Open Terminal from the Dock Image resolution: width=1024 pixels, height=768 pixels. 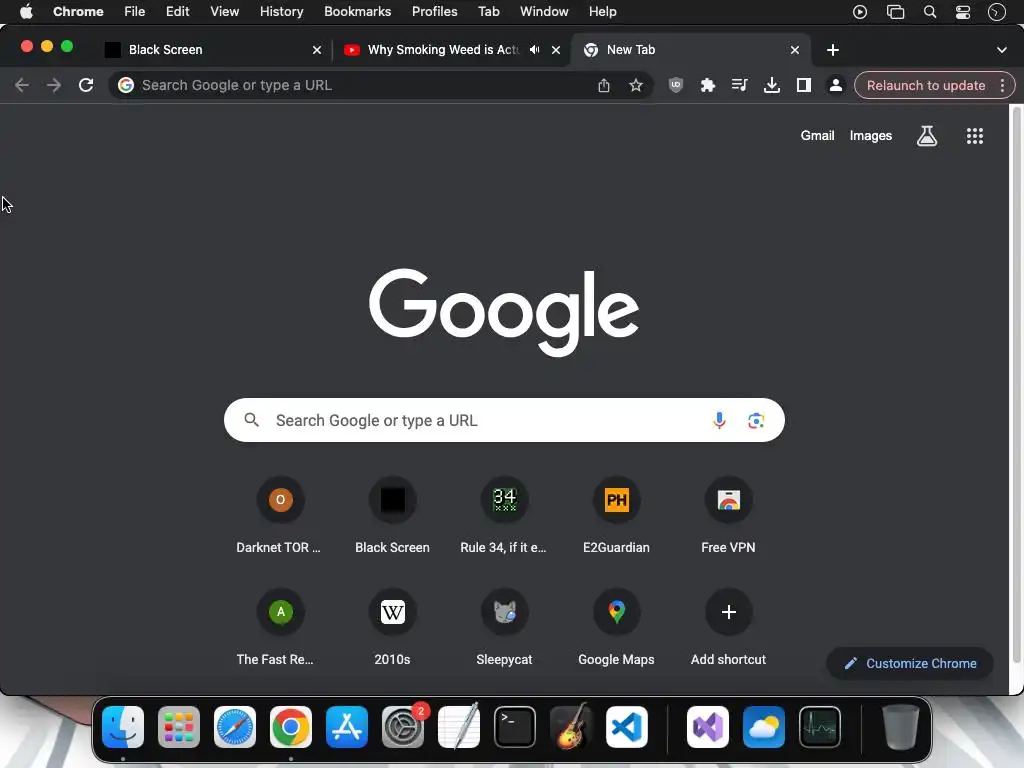tap(515, 726)
